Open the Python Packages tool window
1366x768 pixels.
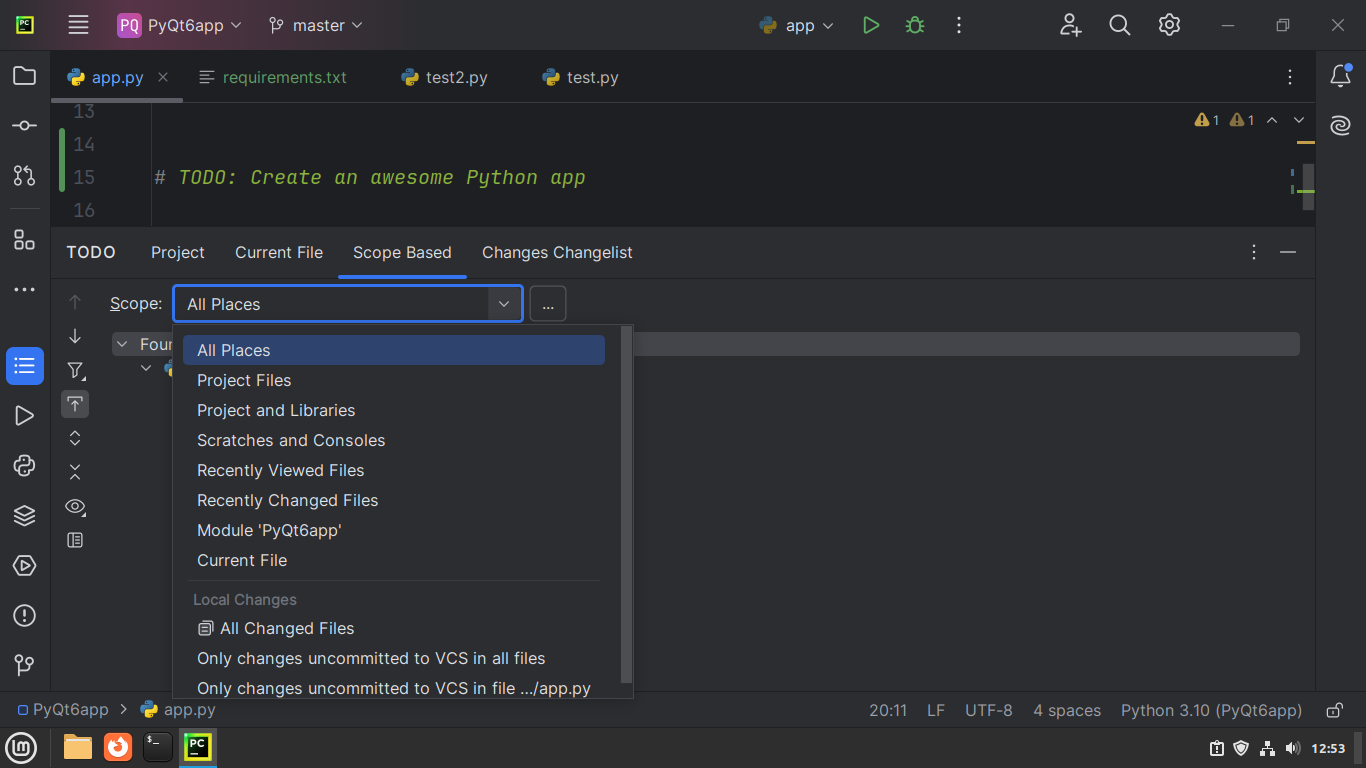point(24,466)
